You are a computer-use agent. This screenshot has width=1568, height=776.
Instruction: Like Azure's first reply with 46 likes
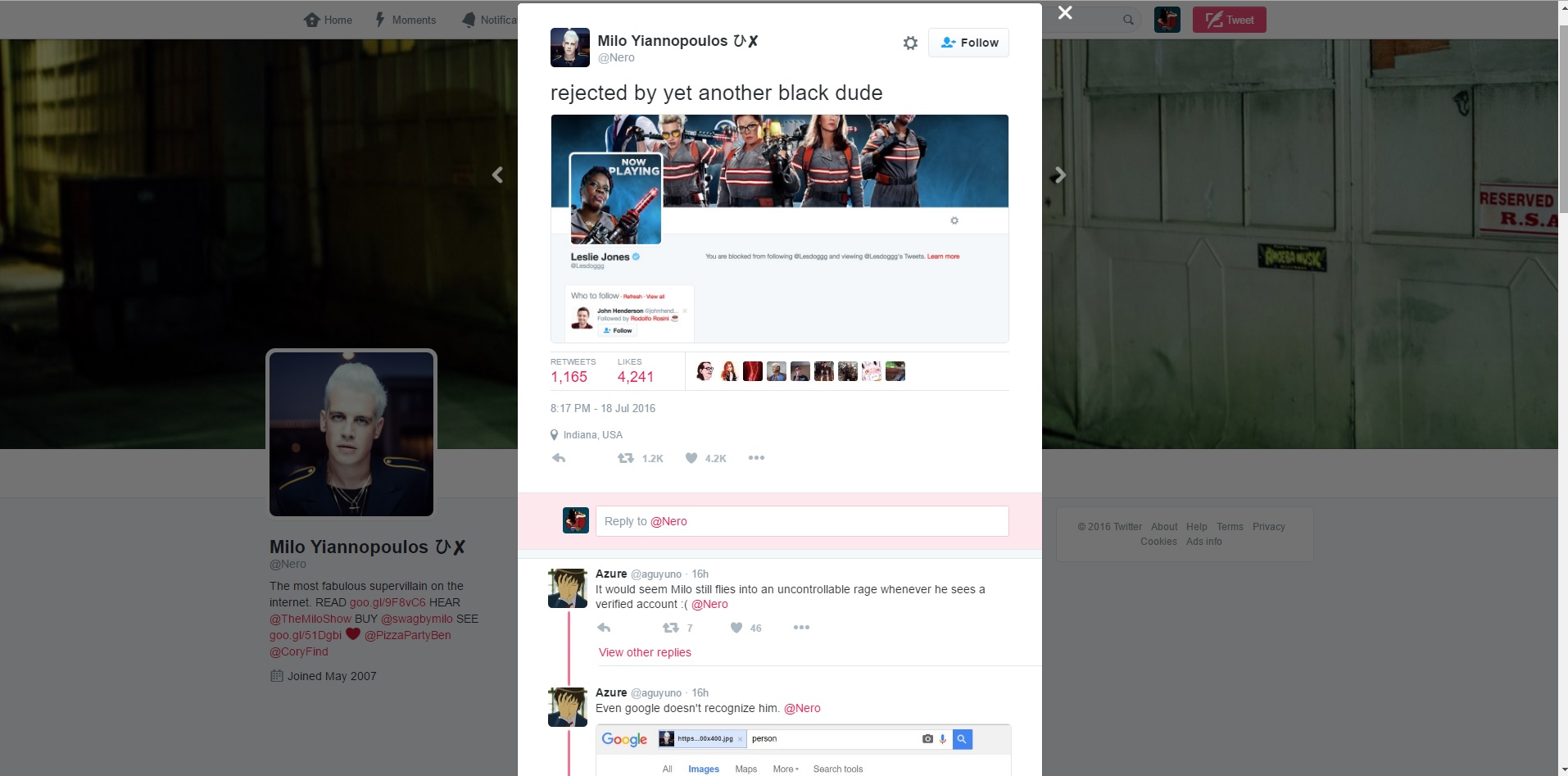[x=736, y=628]
